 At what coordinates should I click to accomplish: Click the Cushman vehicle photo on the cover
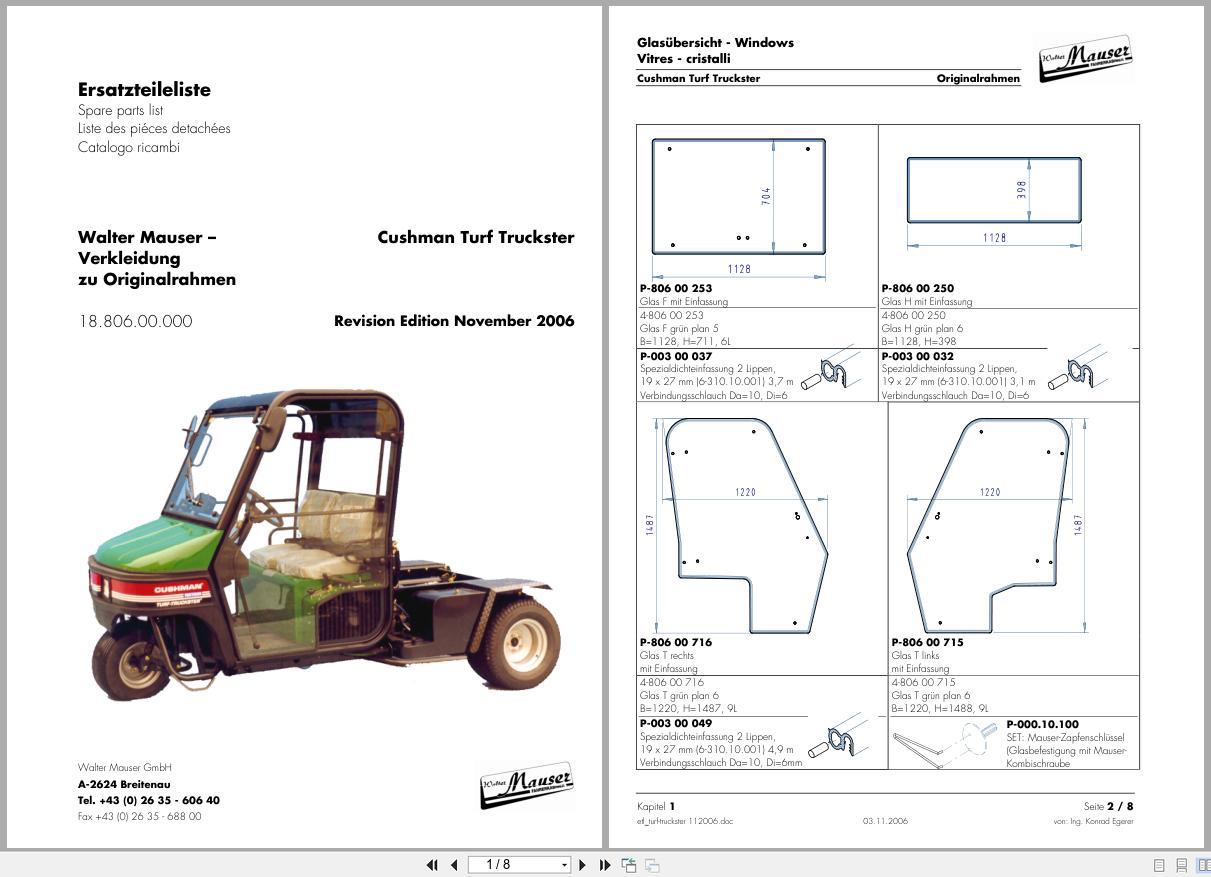pyautogui.click(x=324, y=545)
